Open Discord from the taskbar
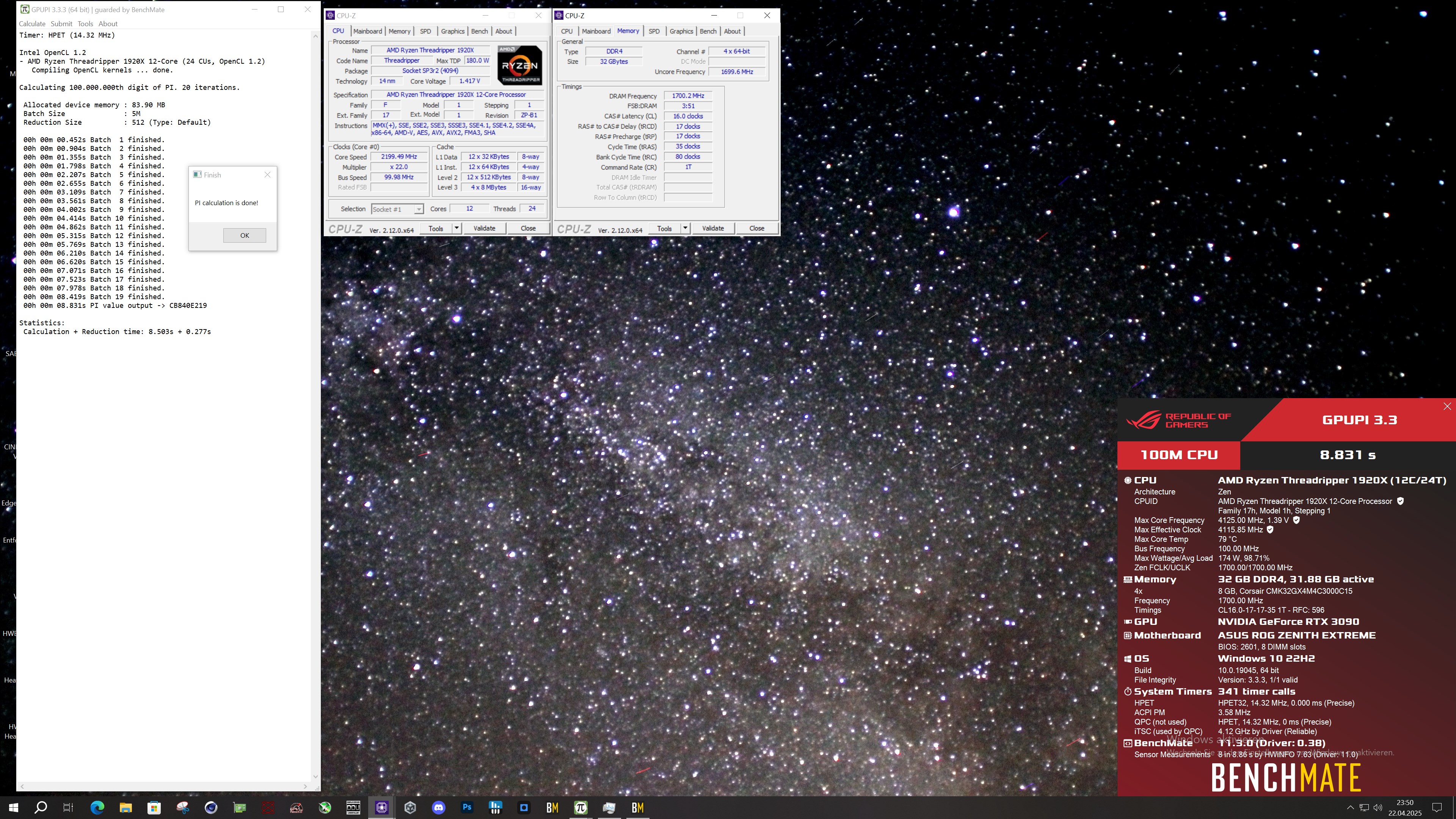The height and width of the screenshot is (819, 1456). (x=439, y=808)
